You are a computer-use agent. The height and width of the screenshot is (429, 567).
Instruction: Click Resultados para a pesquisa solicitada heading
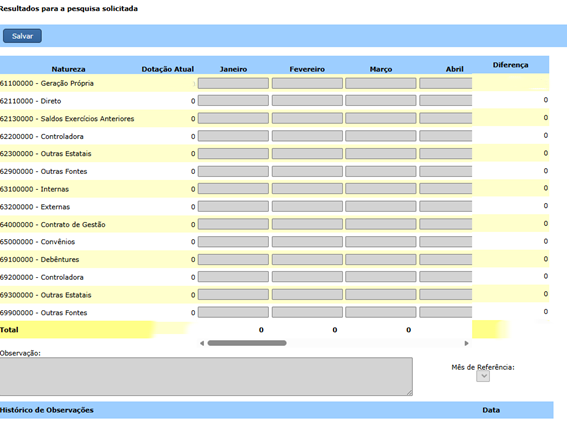tap(69, 9)
